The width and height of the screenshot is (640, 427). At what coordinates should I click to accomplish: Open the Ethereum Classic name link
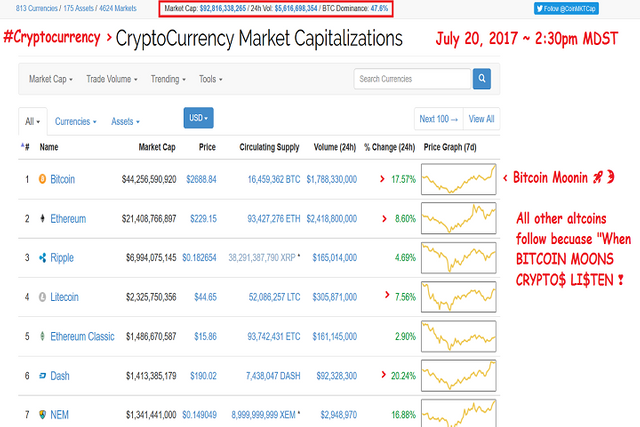(x=82, y=336)
